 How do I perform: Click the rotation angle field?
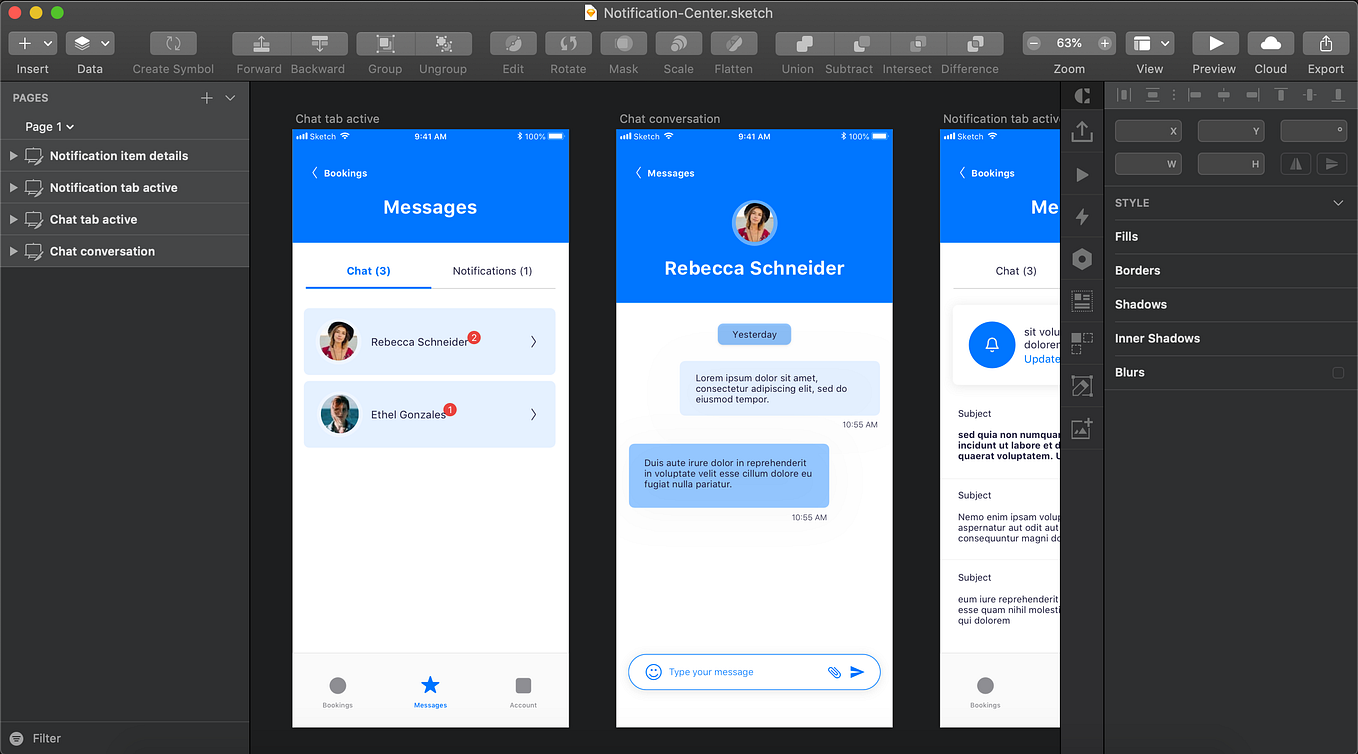point(1314,131)
